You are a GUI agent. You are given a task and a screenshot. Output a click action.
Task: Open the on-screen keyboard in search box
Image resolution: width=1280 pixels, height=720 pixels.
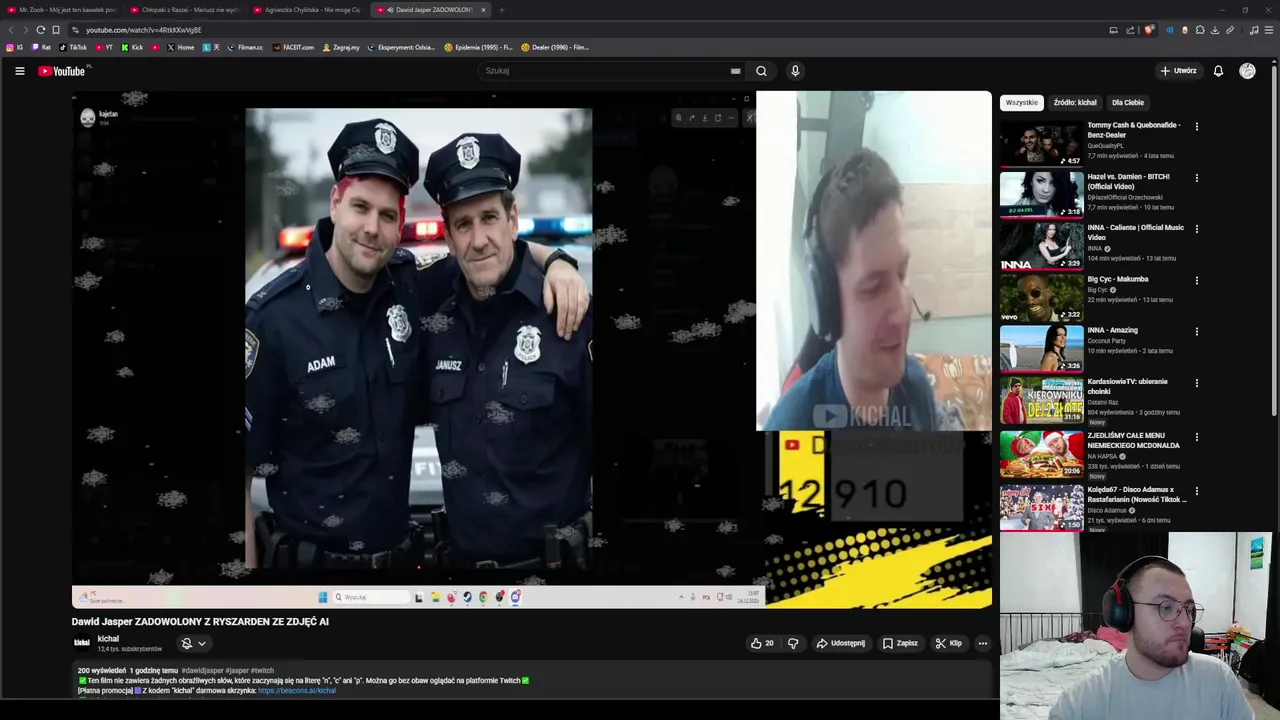click(735, 71)
